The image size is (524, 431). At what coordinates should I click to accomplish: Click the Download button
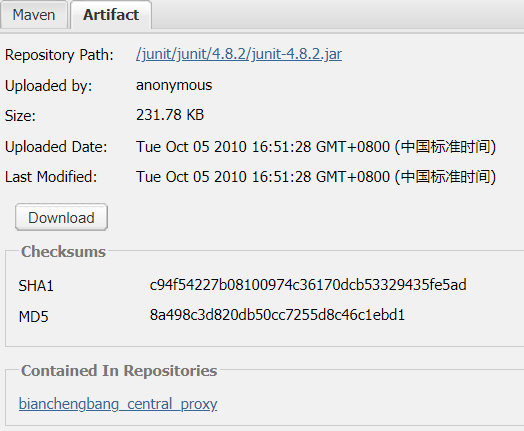(61, 218)
